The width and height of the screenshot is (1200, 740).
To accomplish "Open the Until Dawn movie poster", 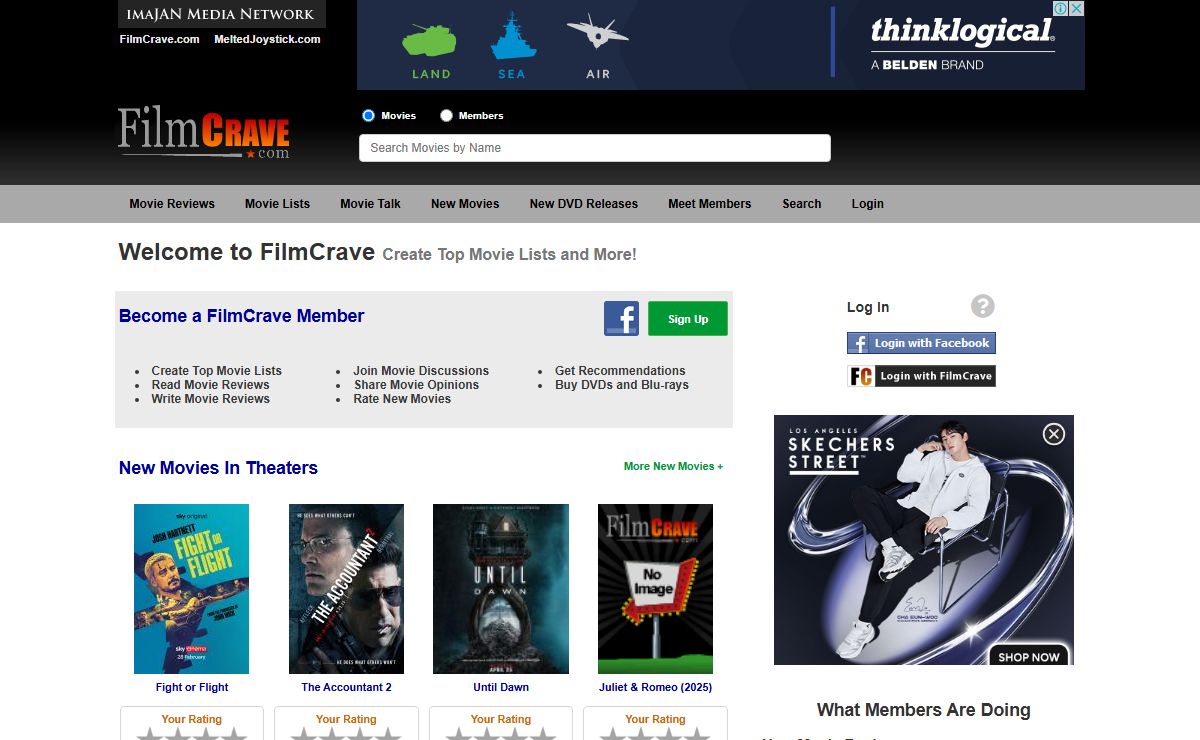I will 500,588.
